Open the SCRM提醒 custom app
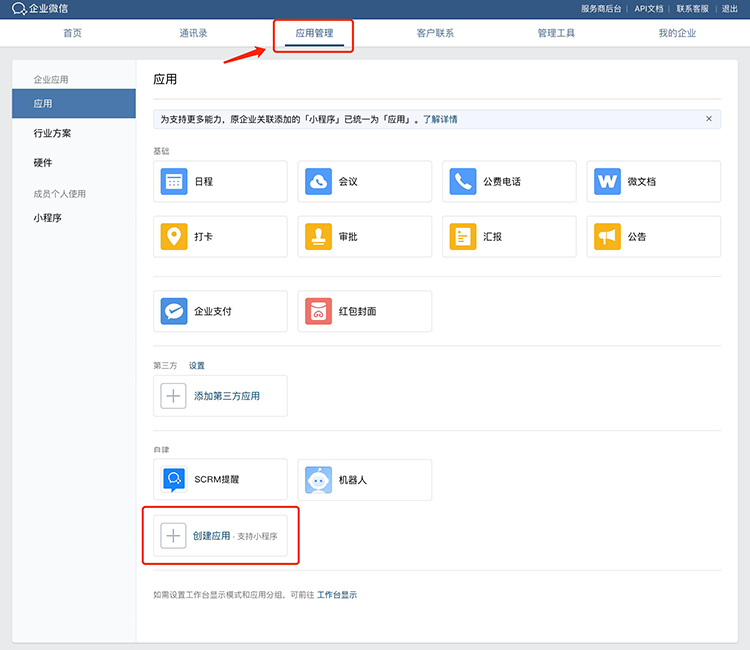750x650 pixels. click(x=174, y=480)
